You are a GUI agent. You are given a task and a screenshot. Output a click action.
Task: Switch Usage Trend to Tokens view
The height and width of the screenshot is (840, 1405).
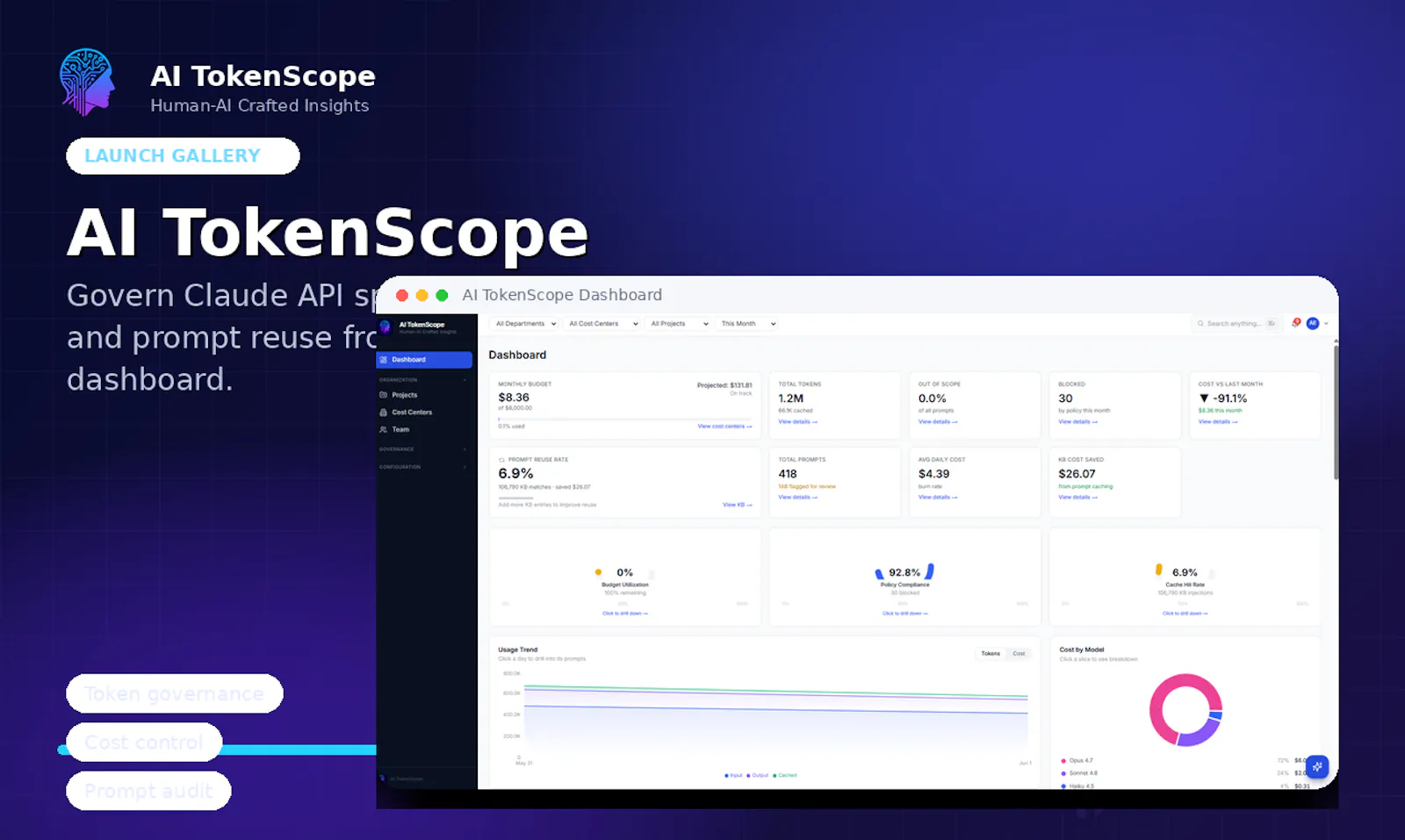(x=991, y=654)
